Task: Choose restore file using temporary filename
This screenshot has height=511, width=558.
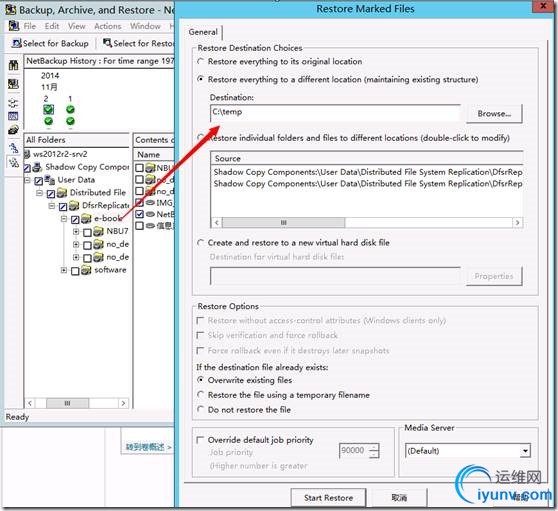Action: pyautogui.click(x=201, y=395)
